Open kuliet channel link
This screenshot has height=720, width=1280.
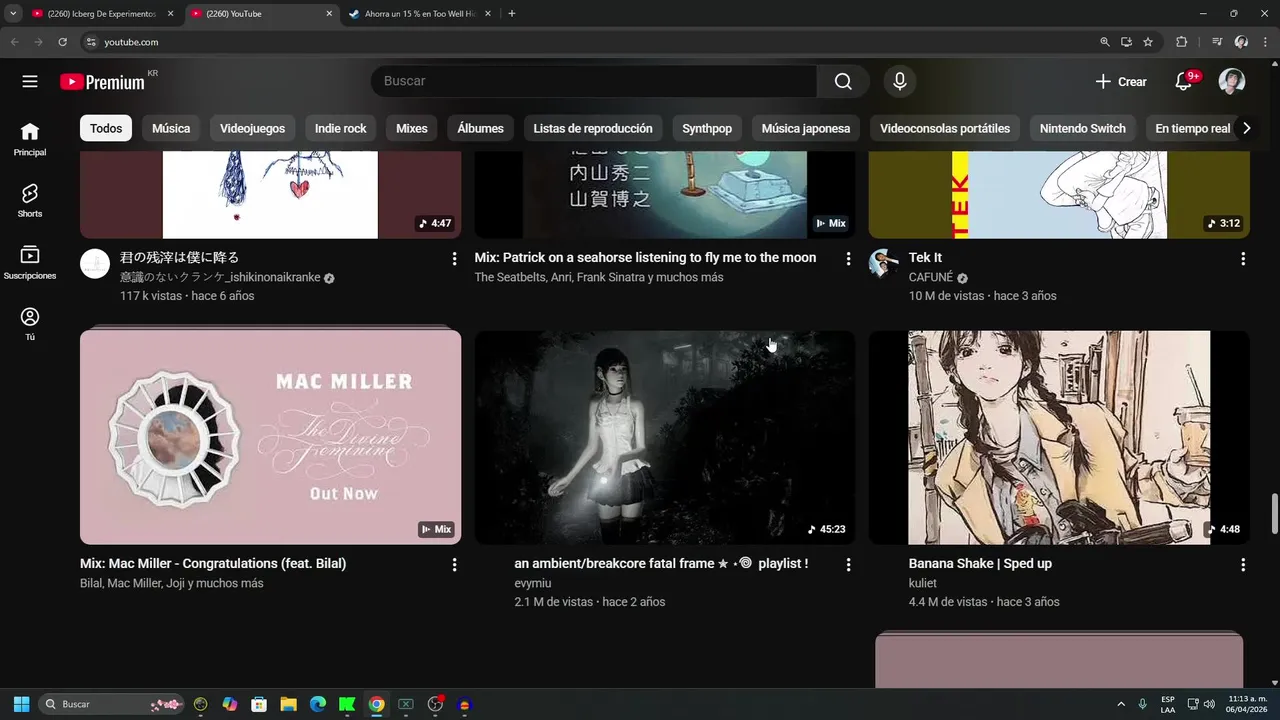923,583
